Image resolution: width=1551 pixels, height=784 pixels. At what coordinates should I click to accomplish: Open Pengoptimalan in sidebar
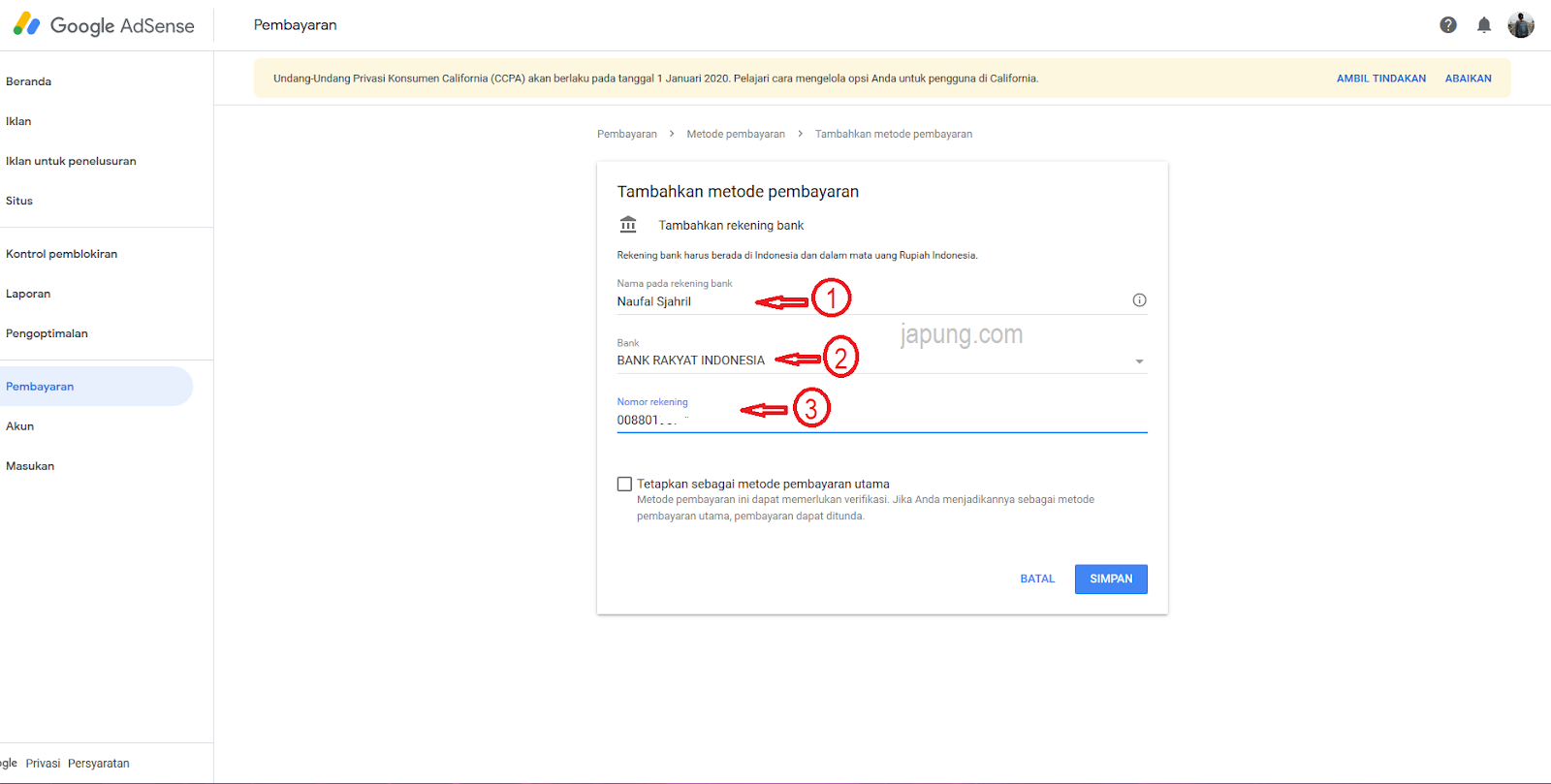47,333
